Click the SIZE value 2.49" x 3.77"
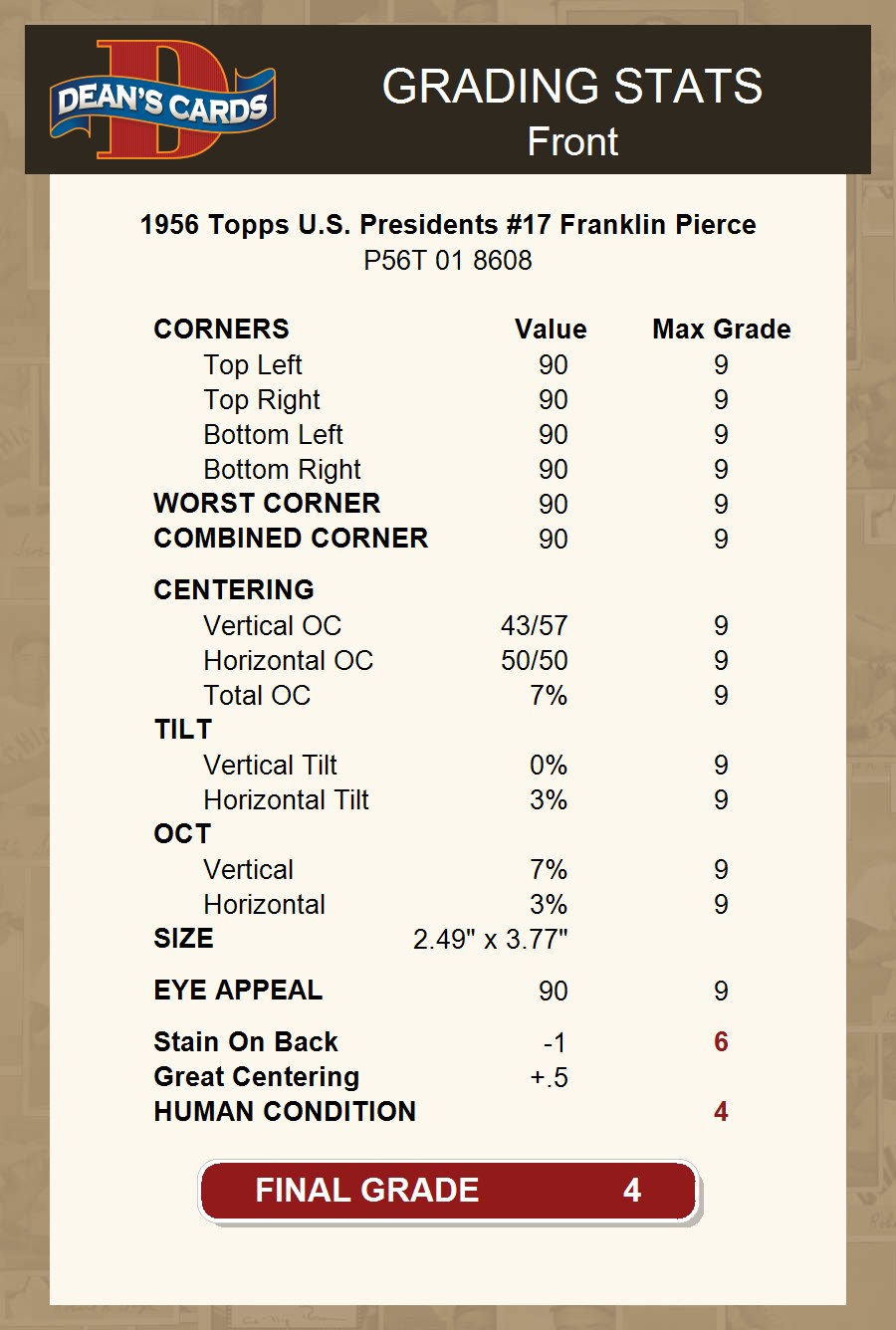Screen dimensions: 896x1330 490,940
